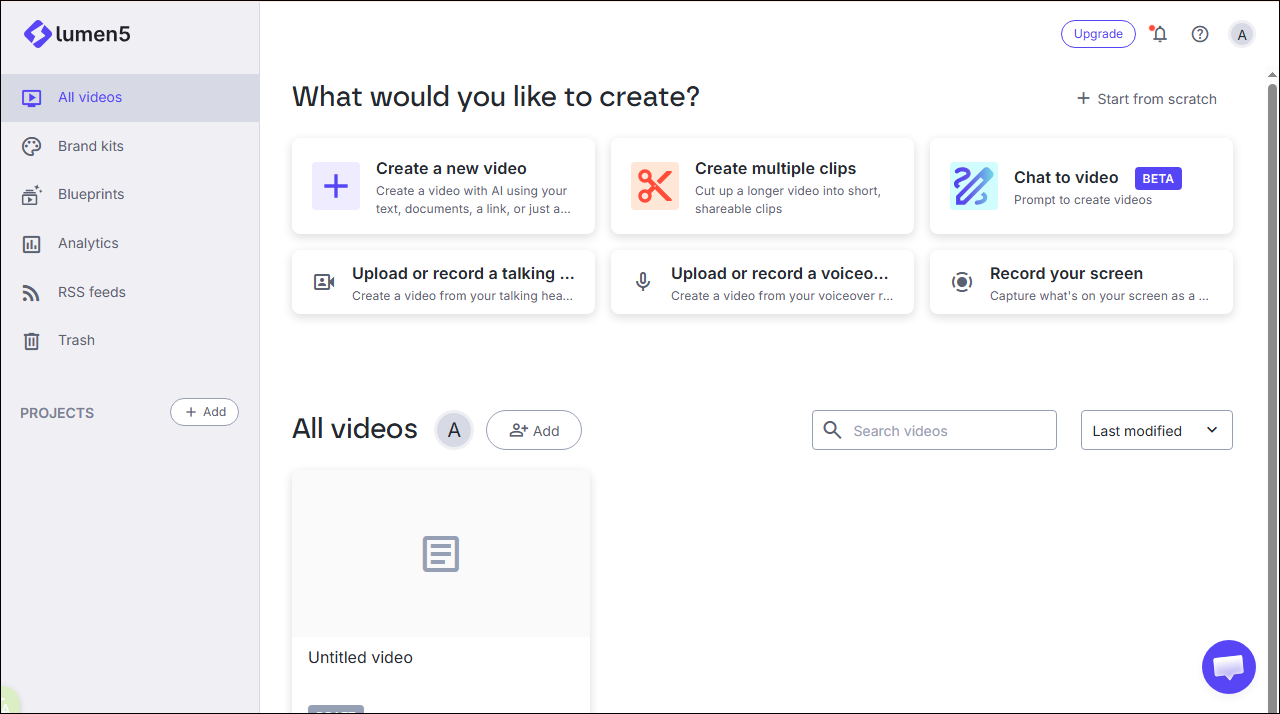Open the notifications bell
Viewport: 1280px width, 714px height.
pyautogui.click(x=1159, y=33)
